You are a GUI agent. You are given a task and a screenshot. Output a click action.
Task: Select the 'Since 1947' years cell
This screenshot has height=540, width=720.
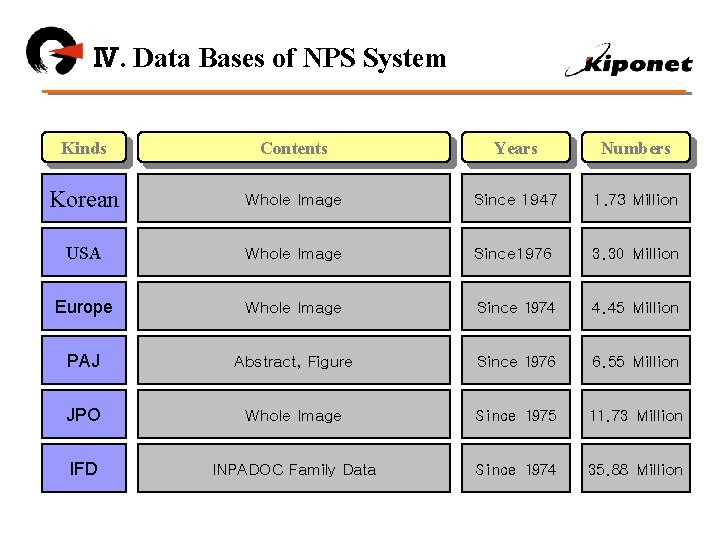click(516, 198)
